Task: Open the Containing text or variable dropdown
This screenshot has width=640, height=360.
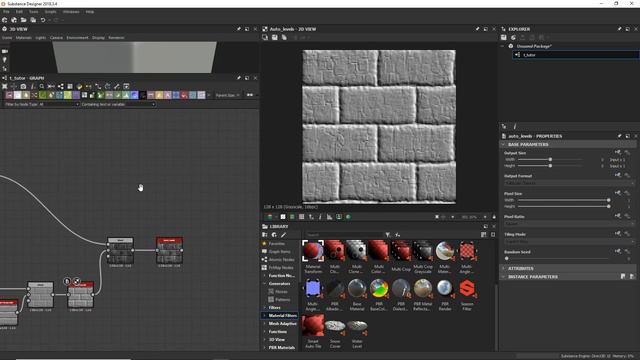Action: pos(118,104)
